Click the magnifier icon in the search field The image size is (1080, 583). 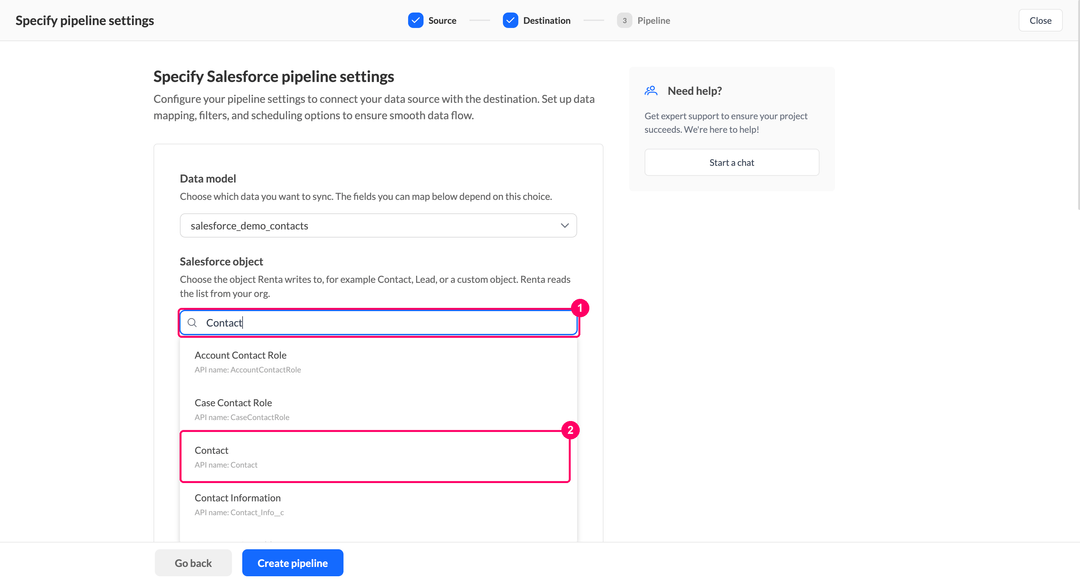(x=192, y=323)
